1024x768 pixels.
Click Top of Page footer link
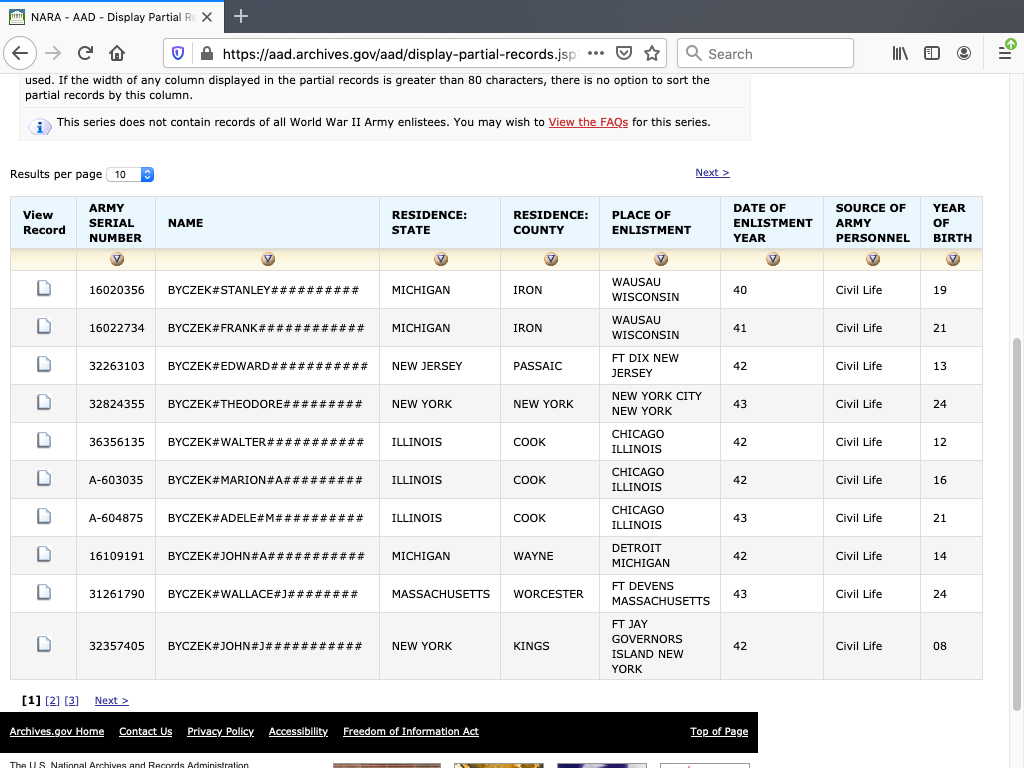[718, 731]
